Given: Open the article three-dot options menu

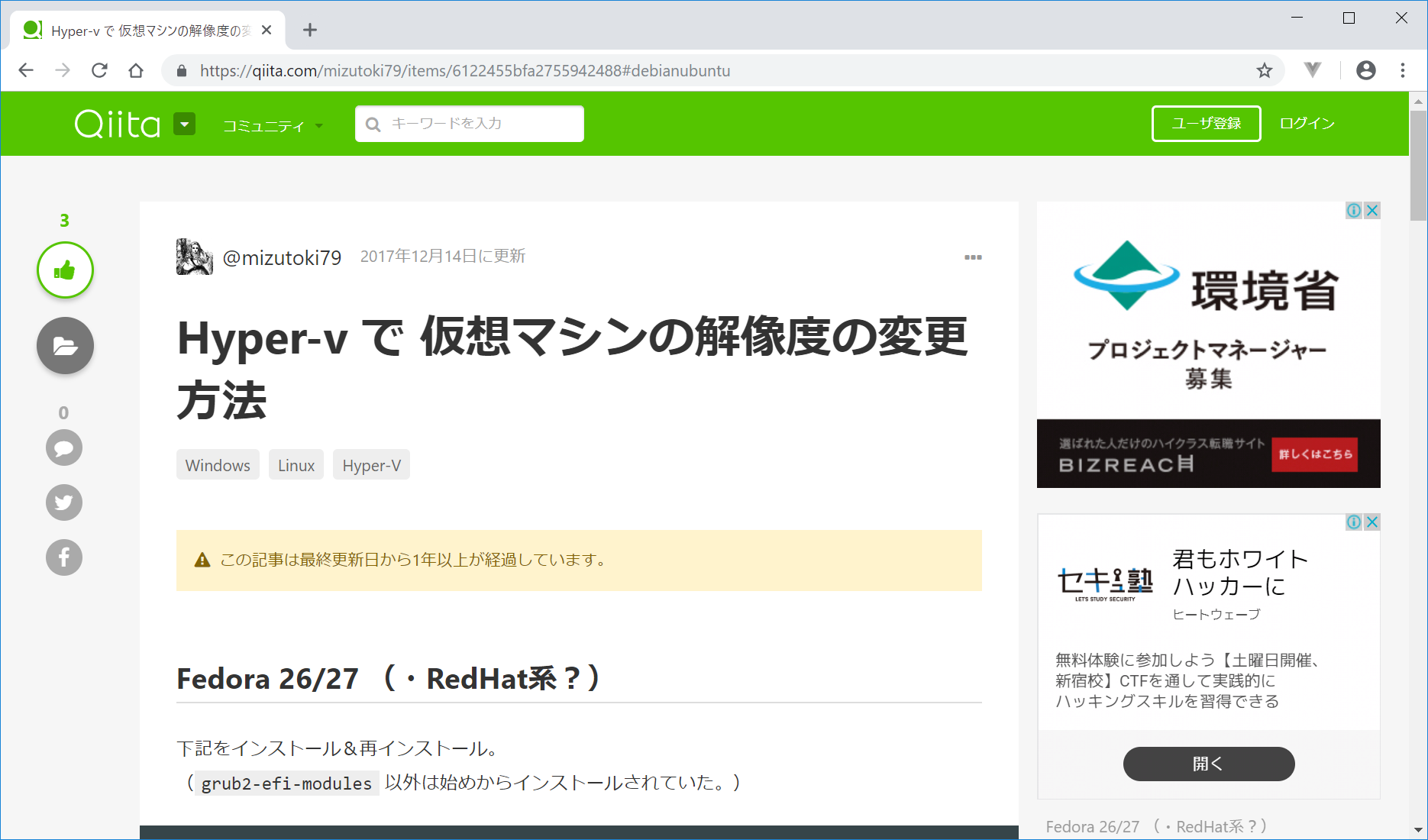Looking at the screenshot, I should tap(973, 257).
